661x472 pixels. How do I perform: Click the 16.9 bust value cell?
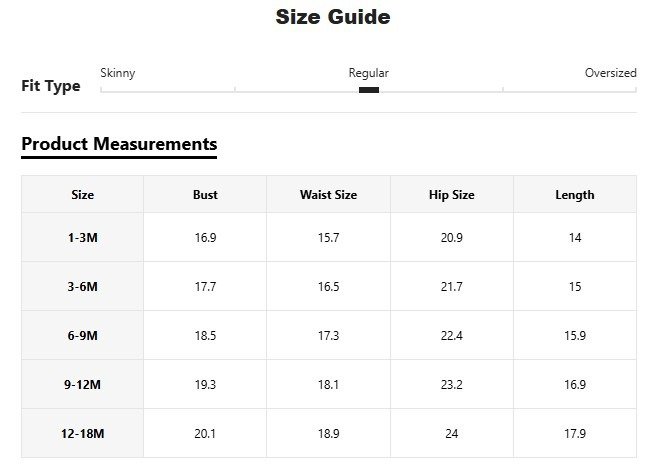(205, 238)
